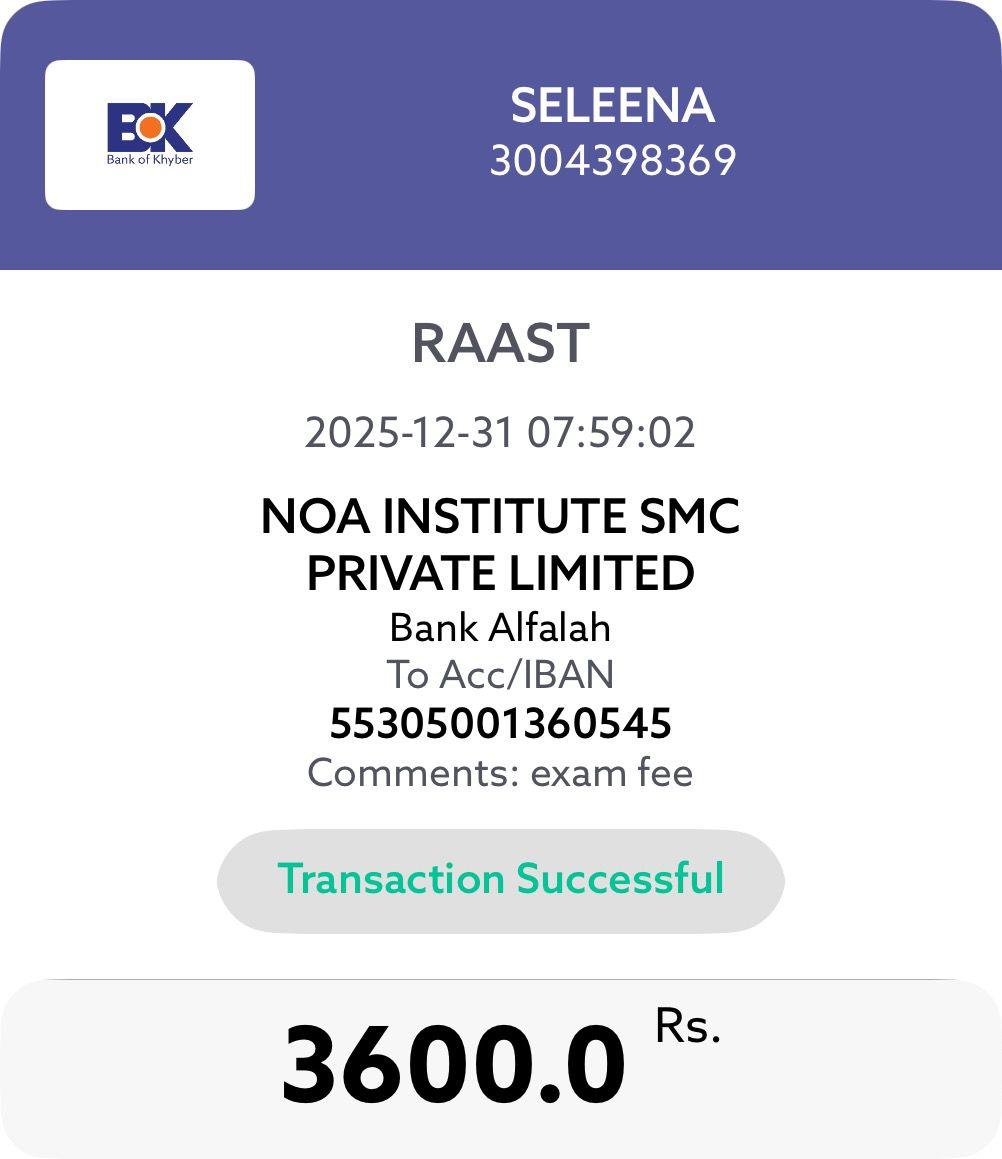Select the sender name SELEENA
Viewport: 1002px width, 1159px height.
pyautogui.click(x=612, y=106)
